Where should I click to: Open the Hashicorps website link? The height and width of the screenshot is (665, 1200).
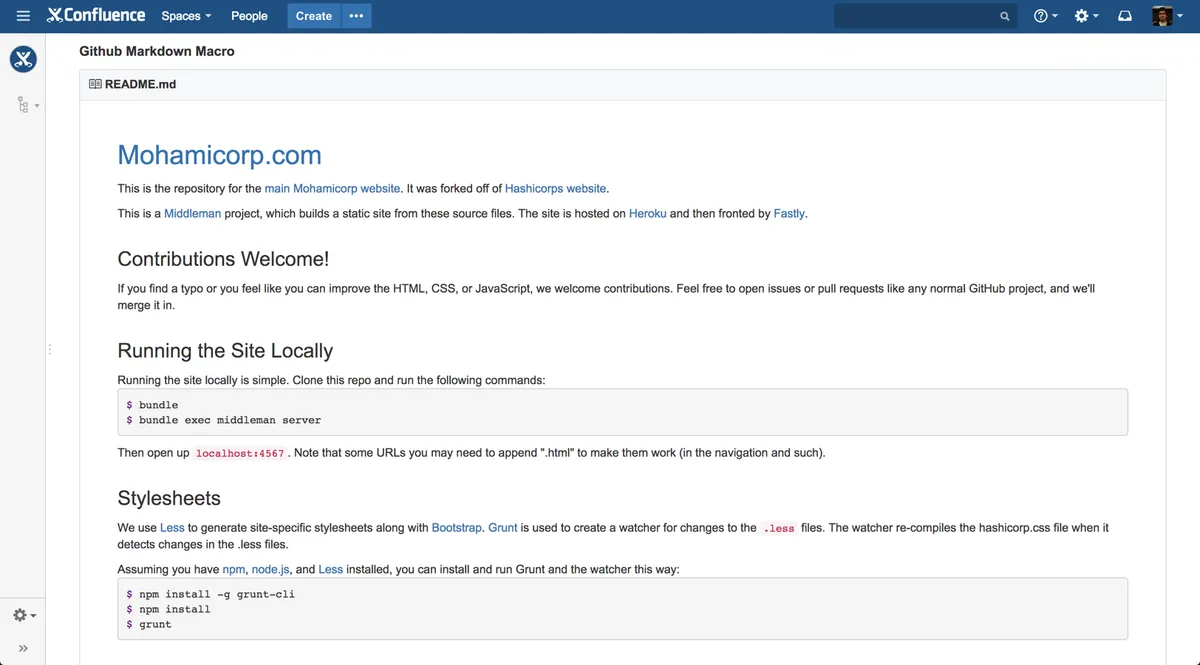pyautogui.click(x=555, y=188)
